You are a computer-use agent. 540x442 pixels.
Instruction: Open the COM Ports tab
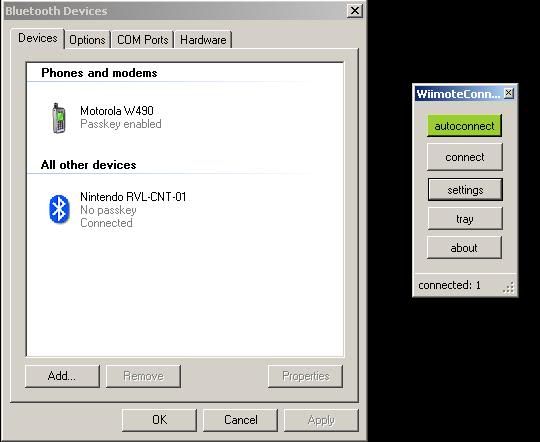coord(143,40)
